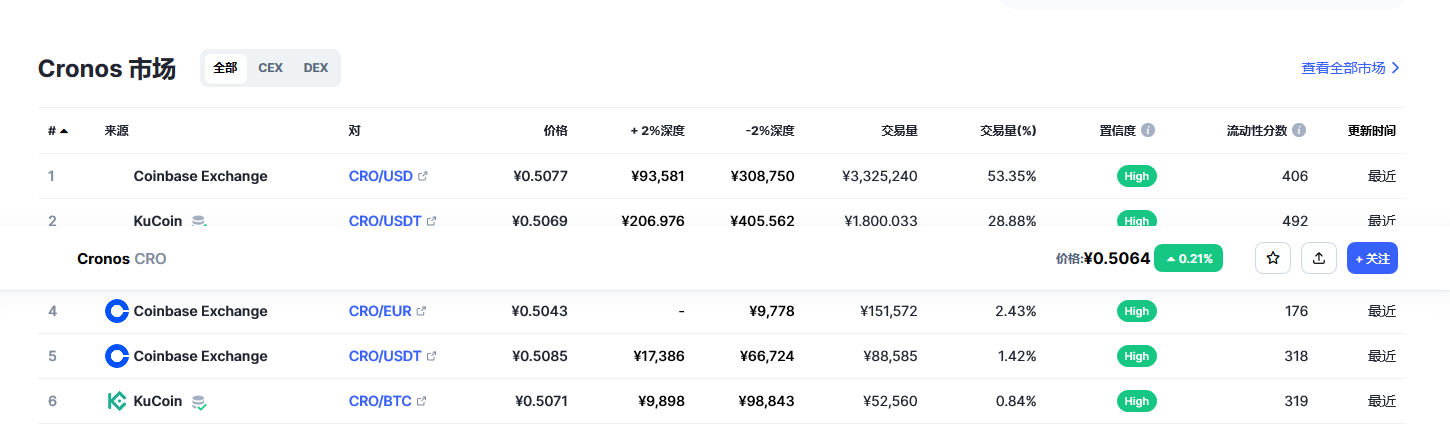Click High badge in CRO/EUR row
Screen dimensions: 1450x430
coord(1137,311)
